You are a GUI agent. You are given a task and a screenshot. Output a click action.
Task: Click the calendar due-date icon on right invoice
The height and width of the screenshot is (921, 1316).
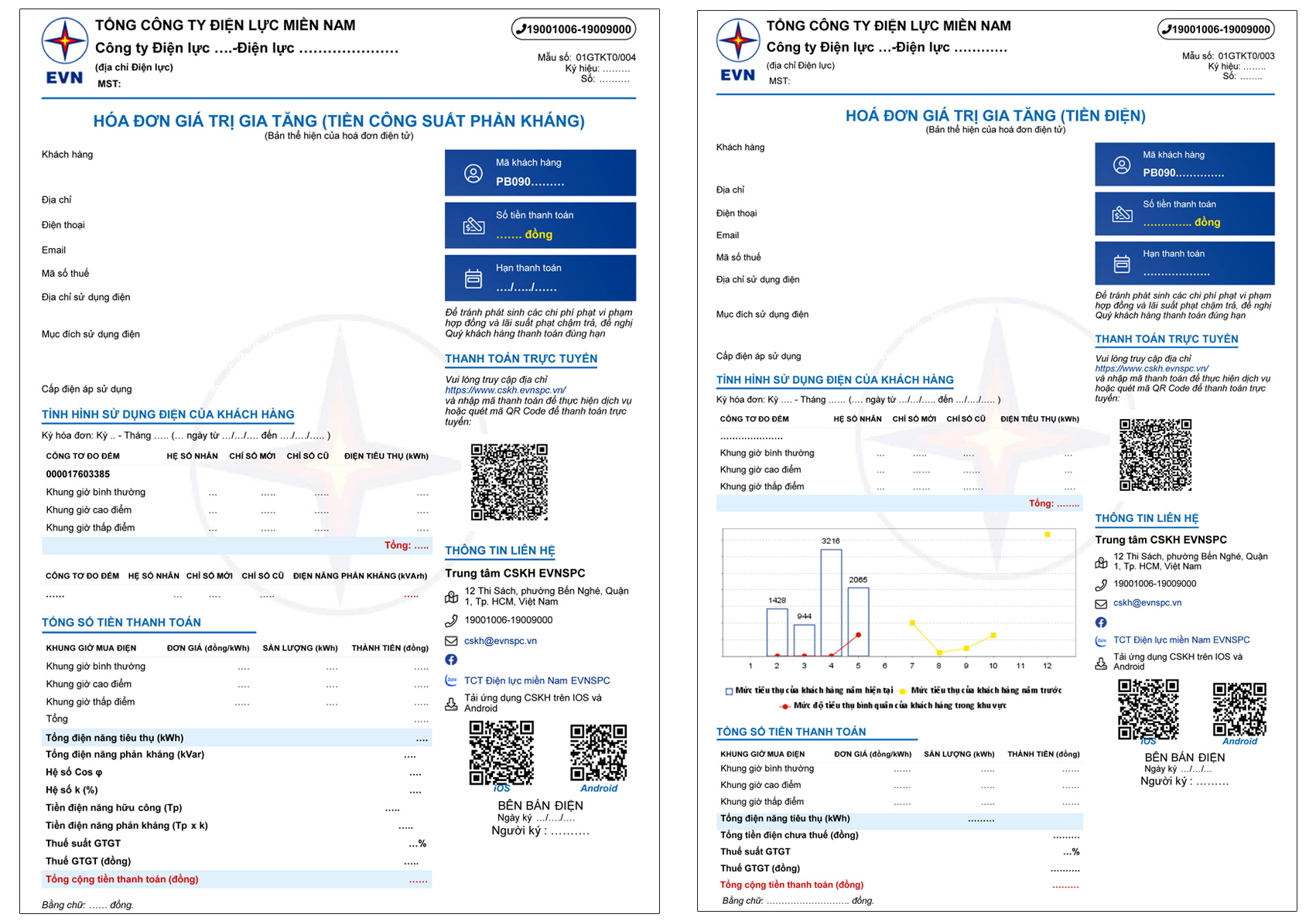1122,264
